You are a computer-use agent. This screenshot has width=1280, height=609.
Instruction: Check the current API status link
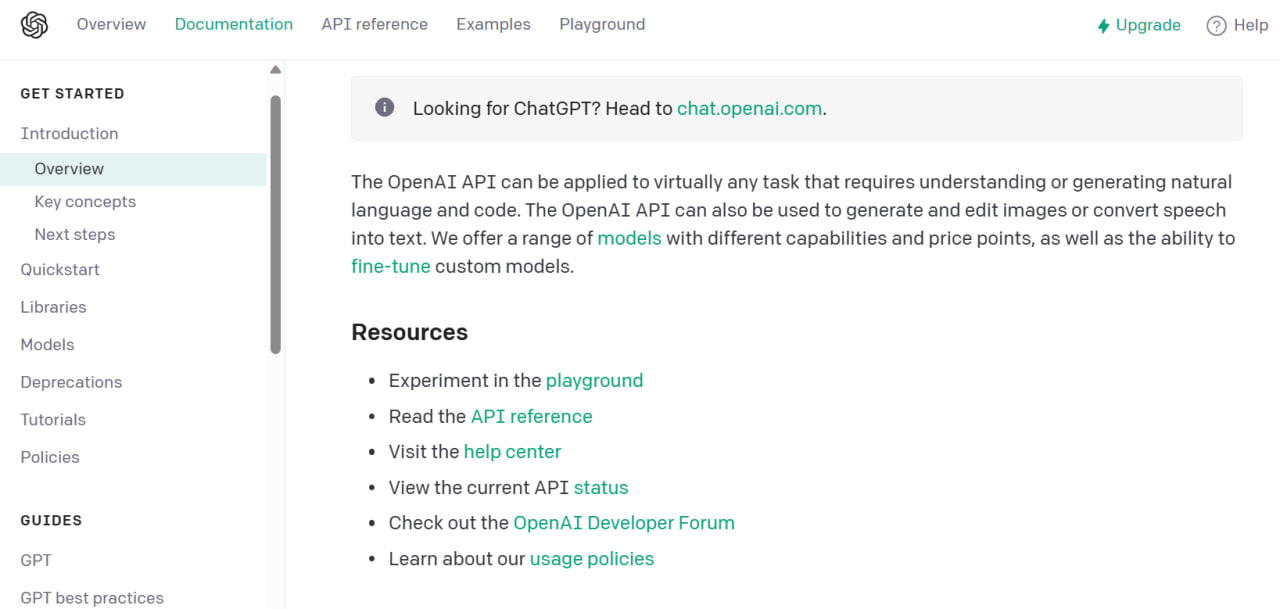point(601,487)
